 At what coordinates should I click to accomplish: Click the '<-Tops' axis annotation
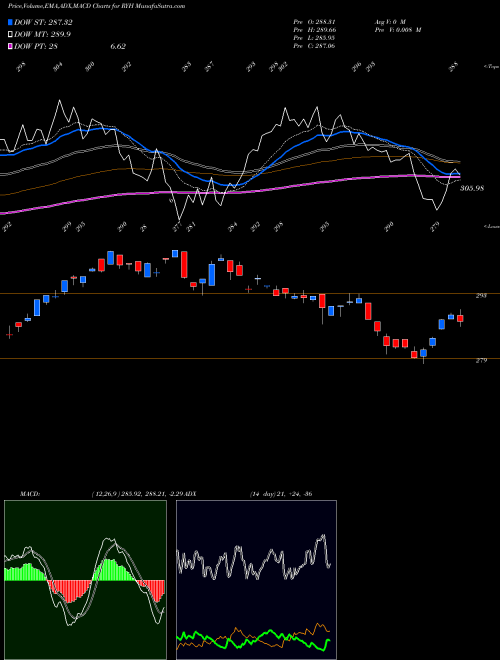pyautogui.click(x=491, y=67)
